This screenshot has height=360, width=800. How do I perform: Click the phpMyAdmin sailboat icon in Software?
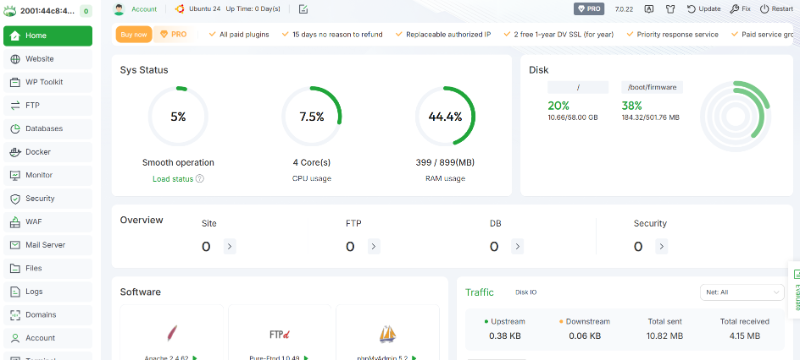click(388, 335)
